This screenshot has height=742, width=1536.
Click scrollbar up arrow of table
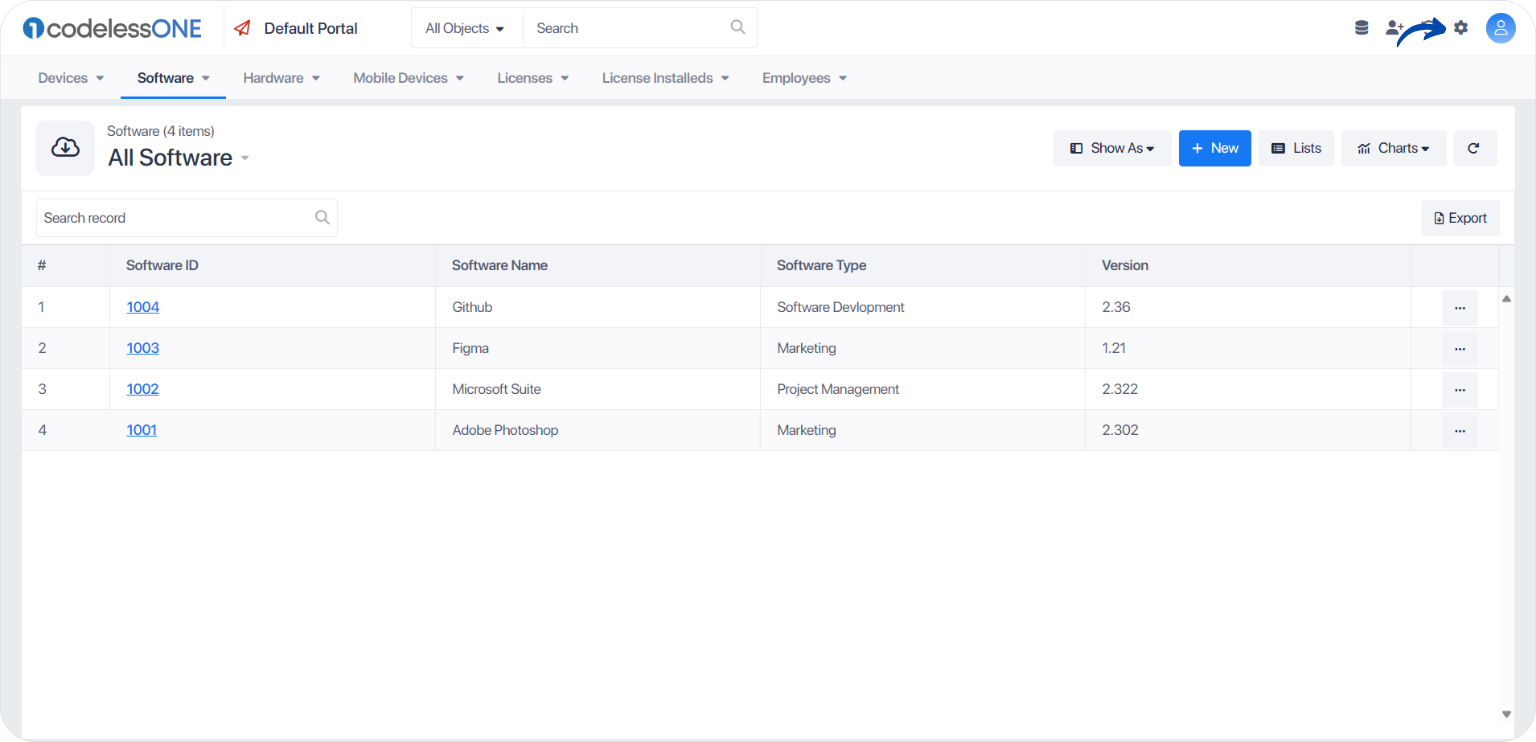point(1506,298)
